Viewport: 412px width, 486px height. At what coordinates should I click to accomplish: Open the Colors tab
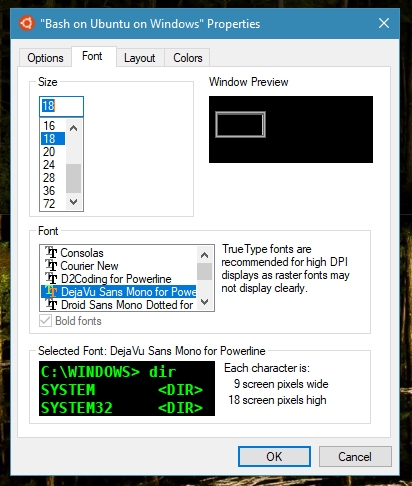(188, 58)
